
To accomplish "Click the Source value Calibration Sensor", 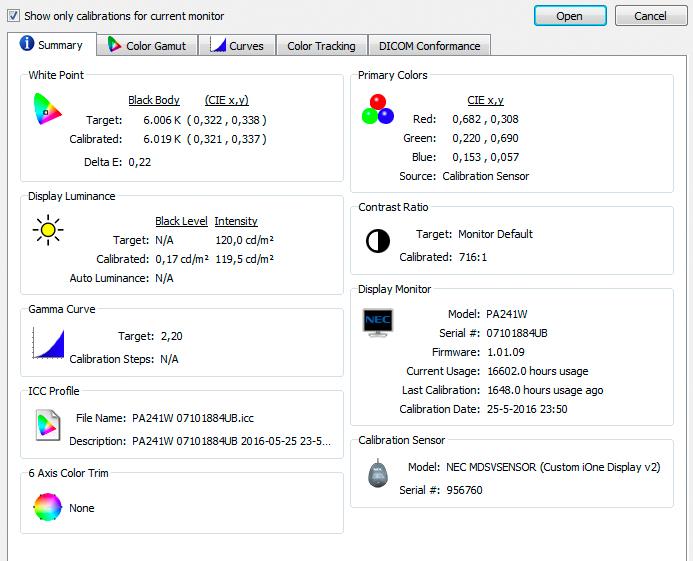I will (486, 176).
